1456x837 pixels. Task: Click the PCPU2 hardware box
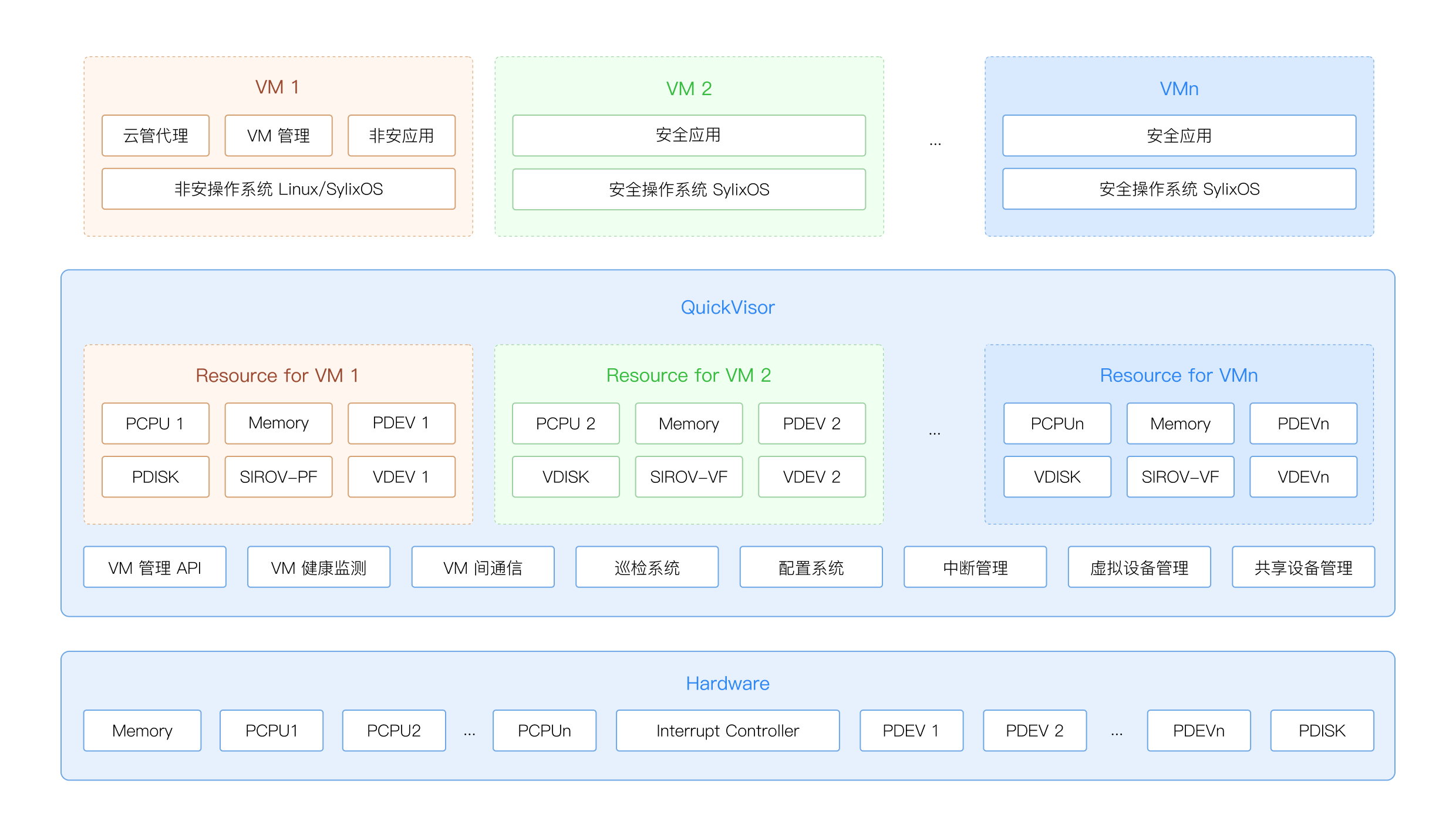394,731
